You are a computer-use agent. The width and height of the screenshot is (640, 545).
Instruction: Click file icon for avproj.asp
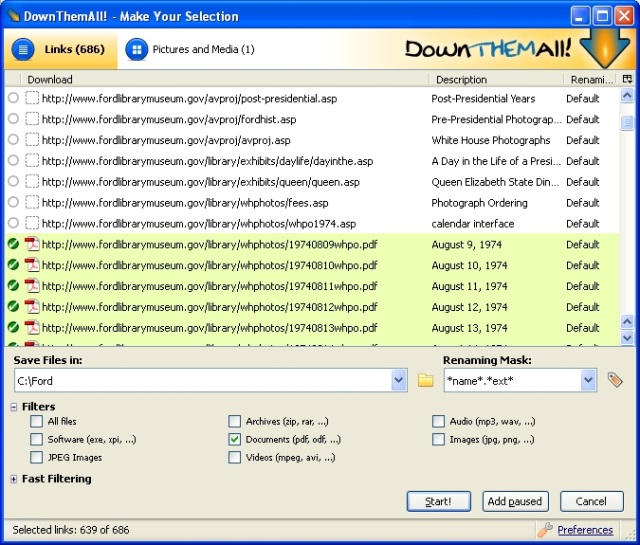[32, 140]
